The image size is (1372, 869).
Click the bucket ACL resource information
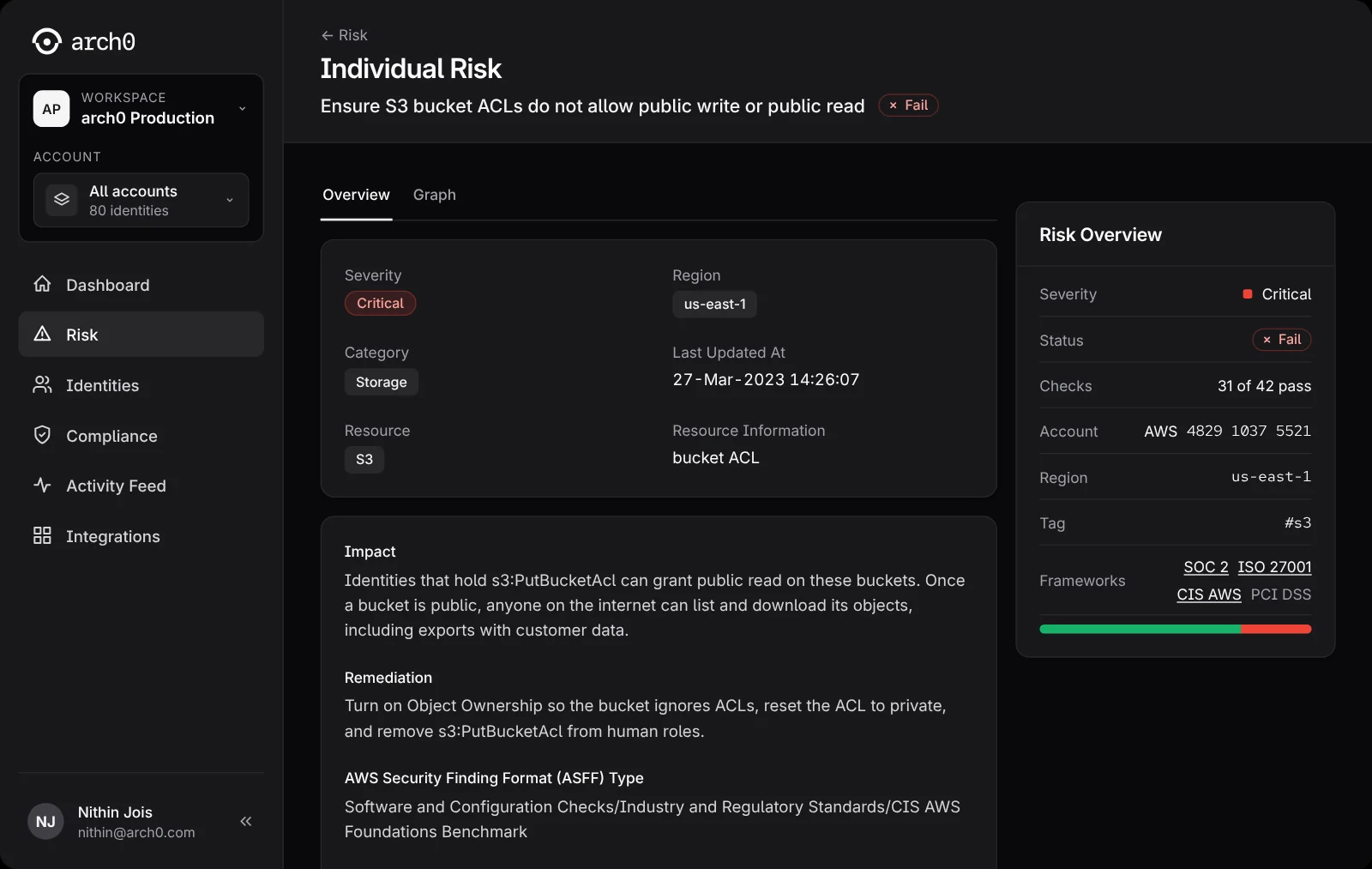(716, 458)
